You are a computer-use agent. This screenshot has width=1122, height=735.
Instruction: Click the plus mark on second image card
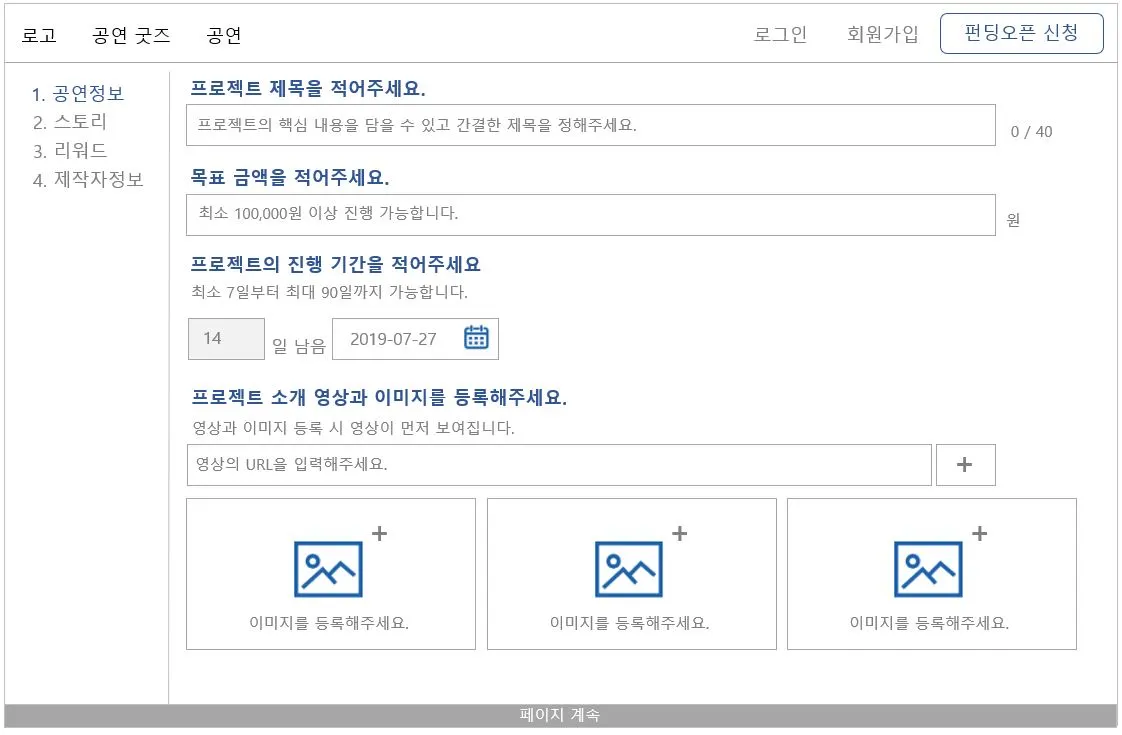click(680, 533)
